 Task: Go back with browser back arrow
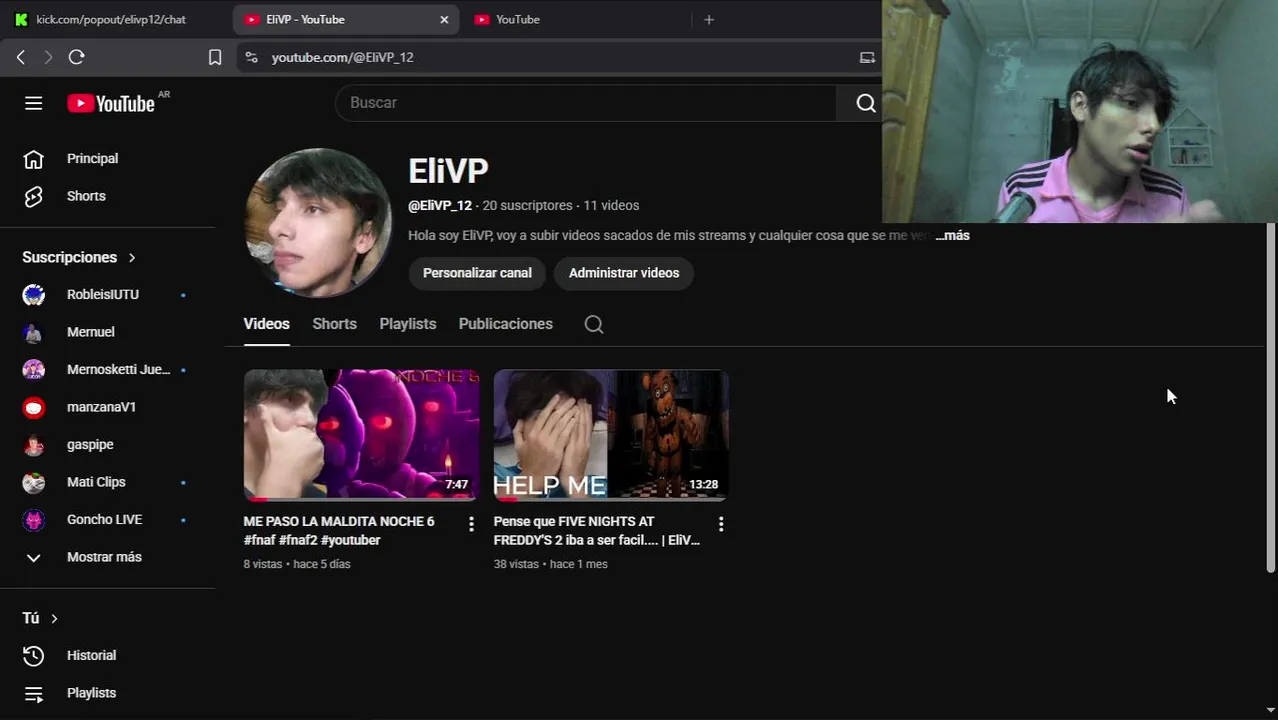coord(21,57)
